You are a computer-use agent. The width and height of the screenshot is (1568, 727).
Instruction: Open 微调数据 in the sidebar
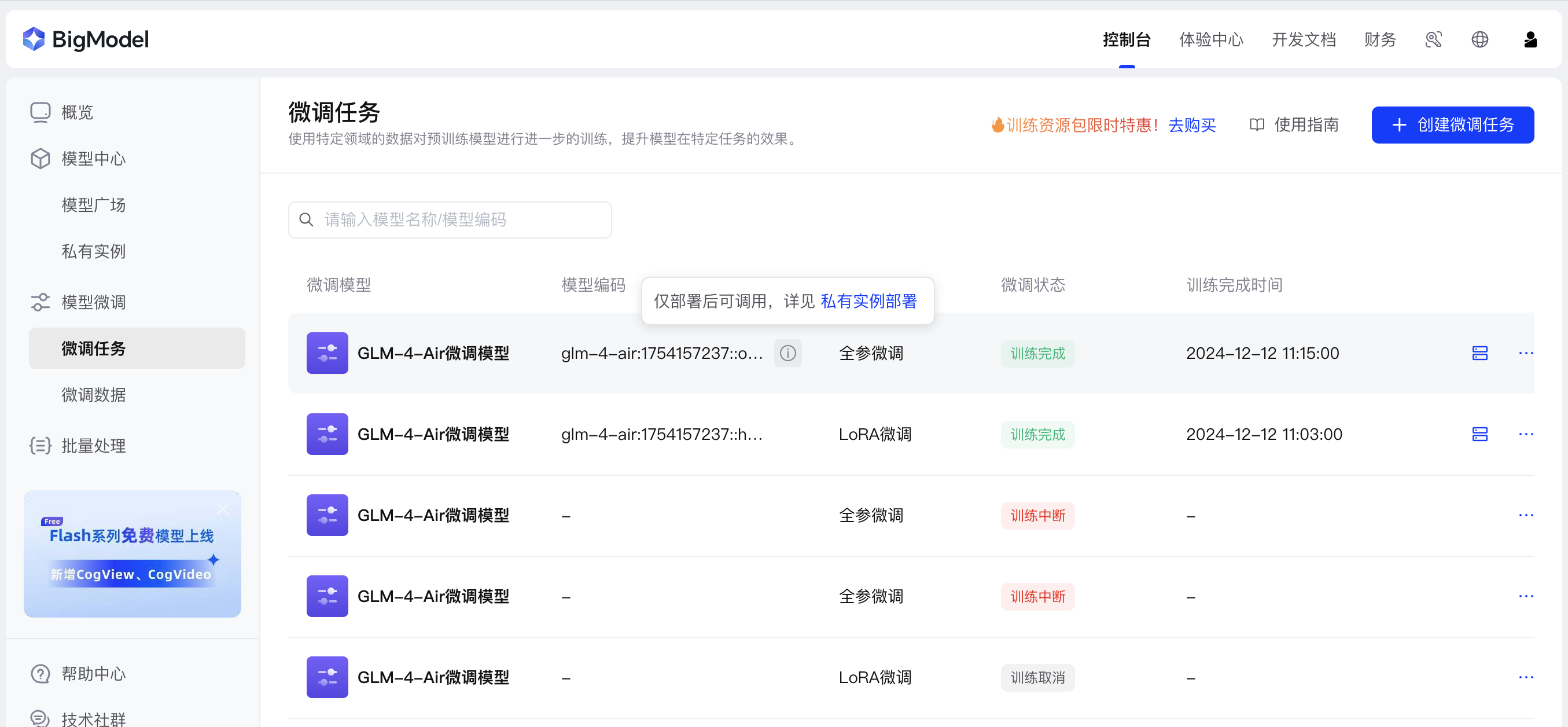(x=94, y=395)
